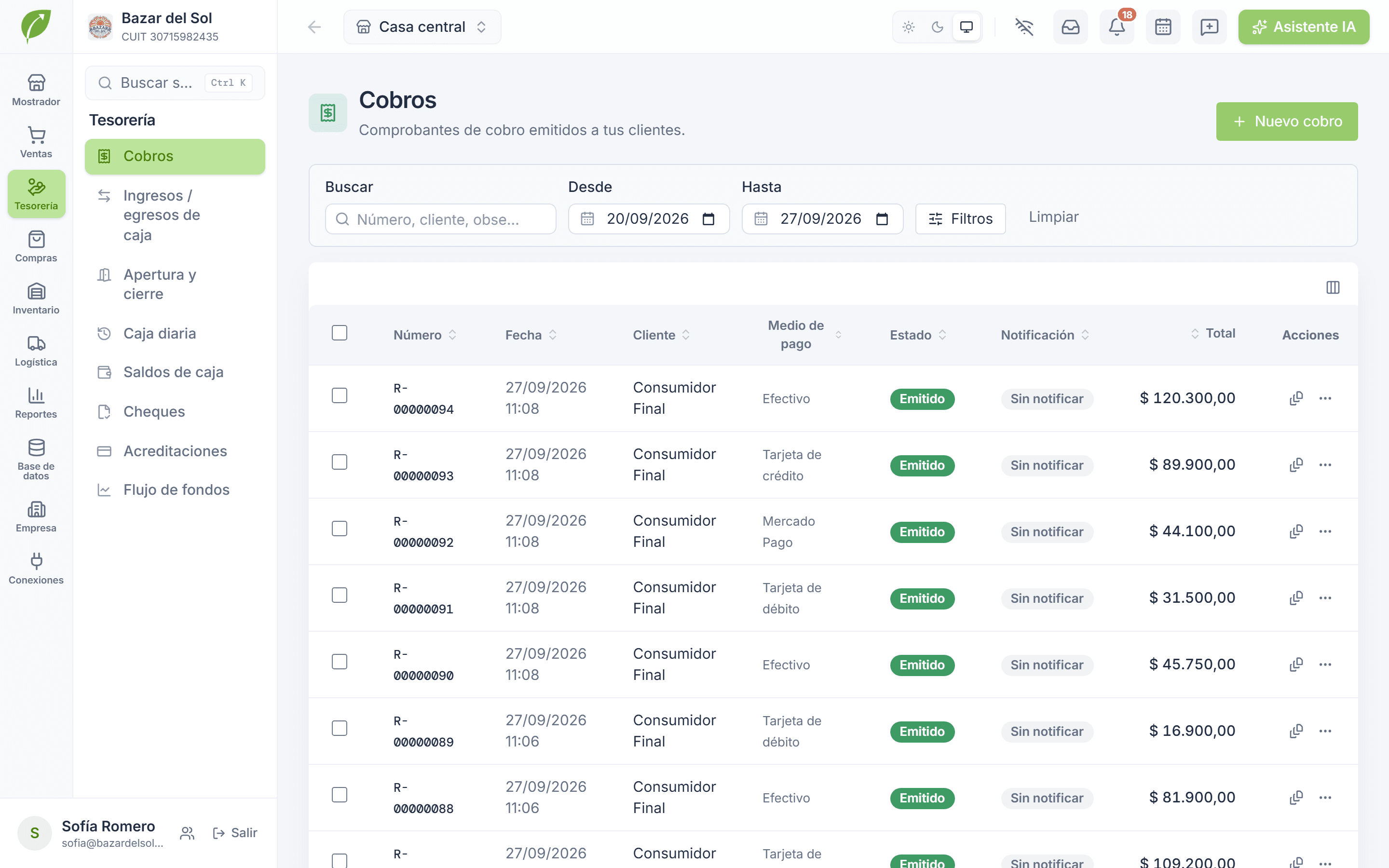The height and width of the screenshot is (868, 1389).
Task: Open the Compras module
Action: [36, 246]
